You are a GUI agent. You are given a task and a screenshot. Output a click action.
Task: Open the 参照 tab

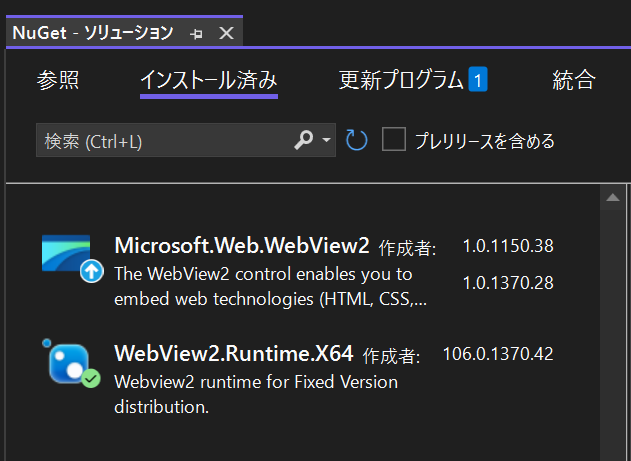58,80
